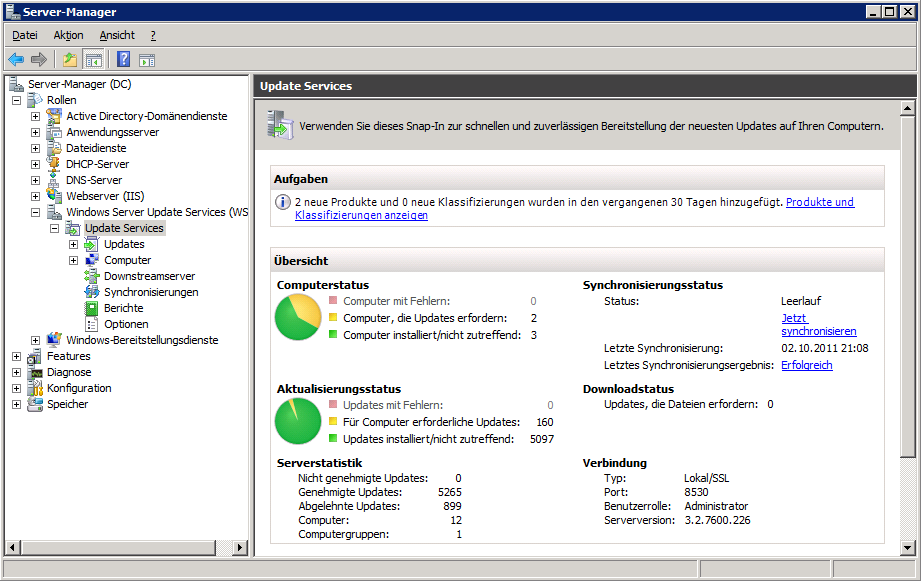This screenshot has height=581, width=921.
Task: Click the Windows Server Update Services icon
Action: pos(54,211)
